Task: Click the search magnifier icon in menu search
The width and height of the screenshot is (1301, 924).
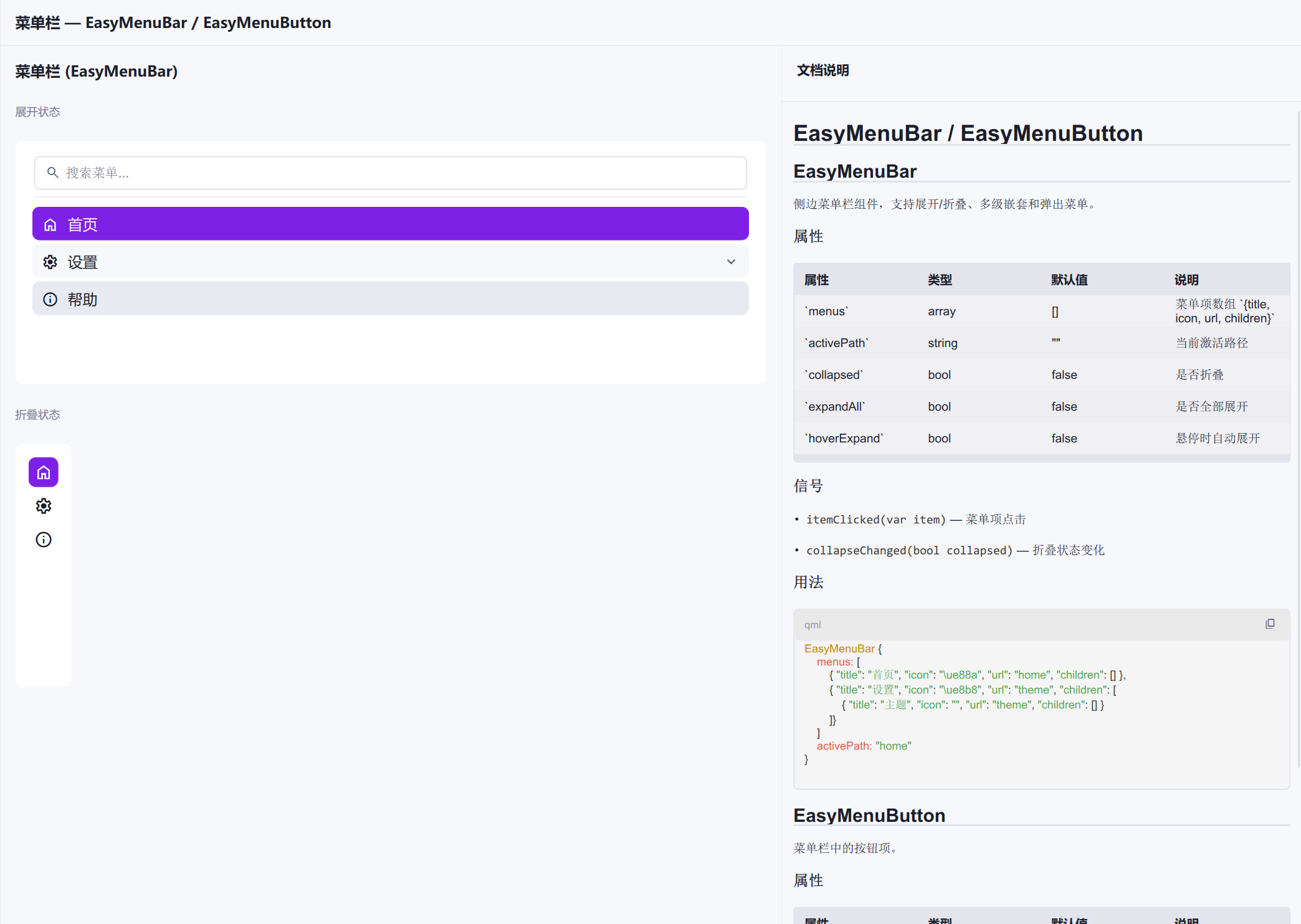Action: (53, 173)
